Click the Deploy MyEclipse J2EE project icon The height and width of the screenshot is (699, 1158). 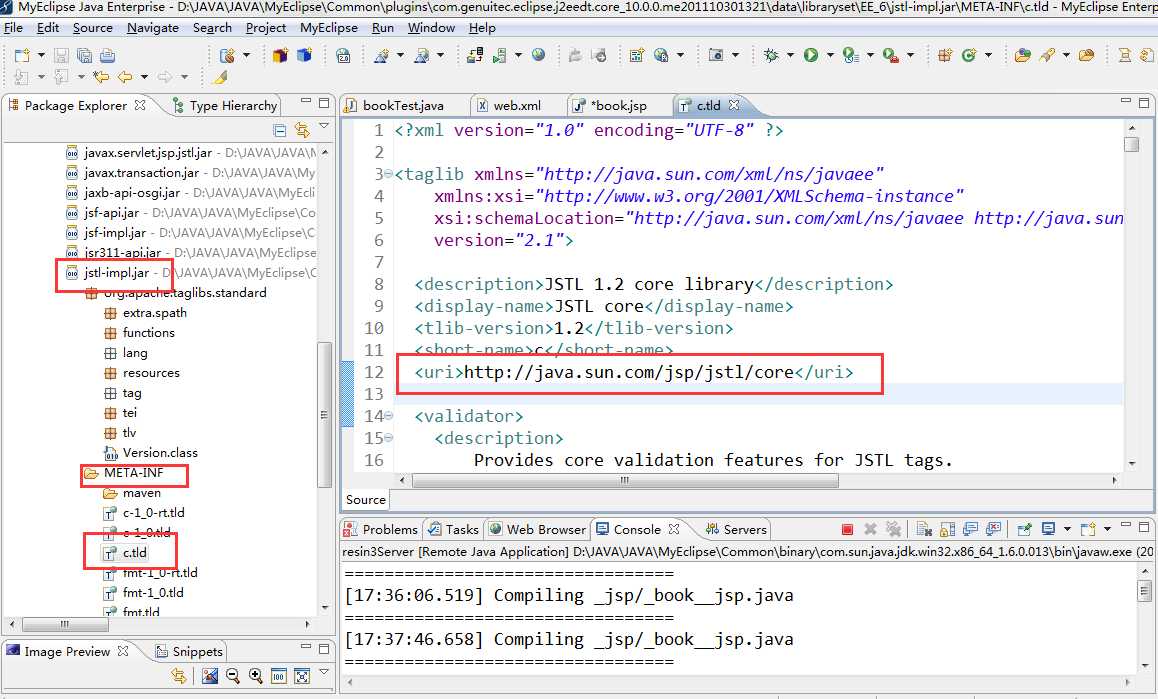pyautogui.click(x=475, y=55)
